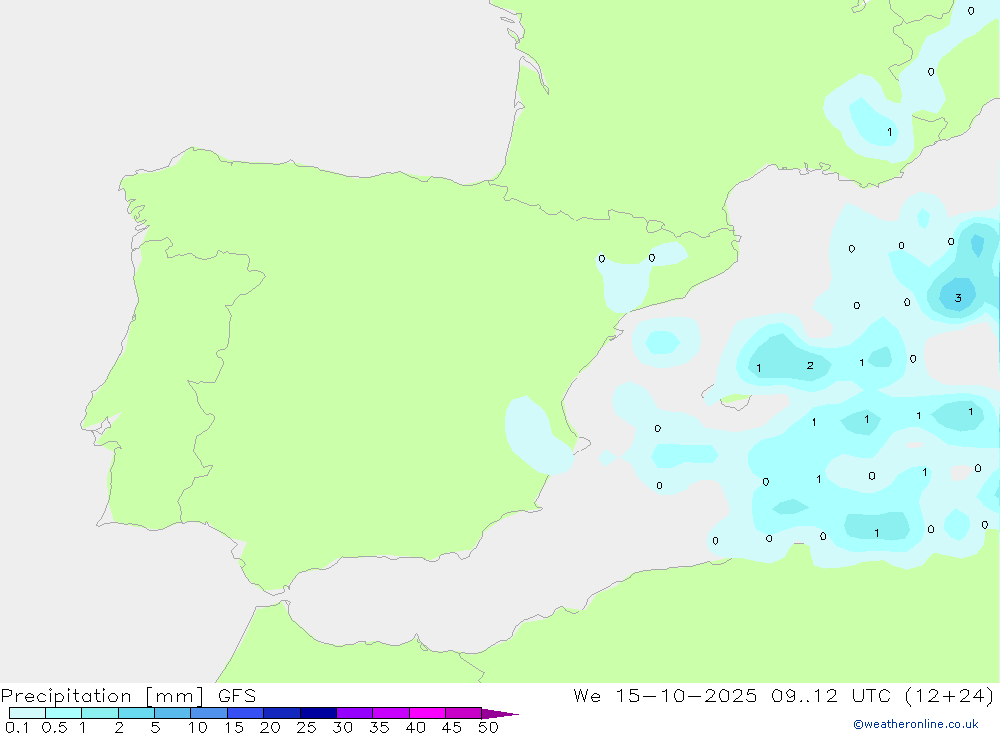Click the 'Precipitation [mm] GFS' title text
This screenshot has width=1000, height=733.
pos(128,696)
